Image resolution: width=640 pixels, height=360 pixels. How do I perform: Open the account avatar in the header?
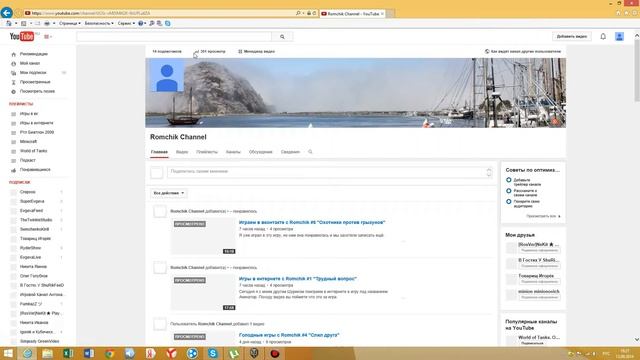coord(619,36)
